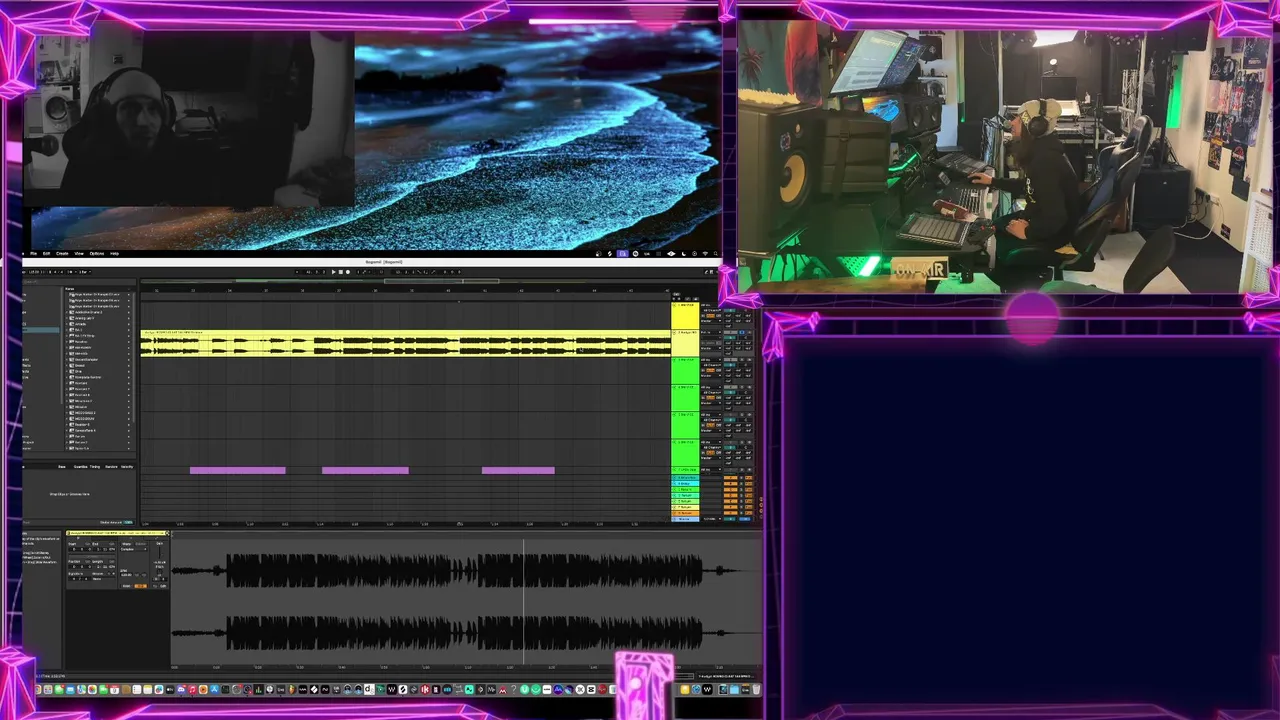Viewport: 1280px width, 720px height.
Task: Open the Wi-Fi status icon in menu bar
Action: point(705,253)
